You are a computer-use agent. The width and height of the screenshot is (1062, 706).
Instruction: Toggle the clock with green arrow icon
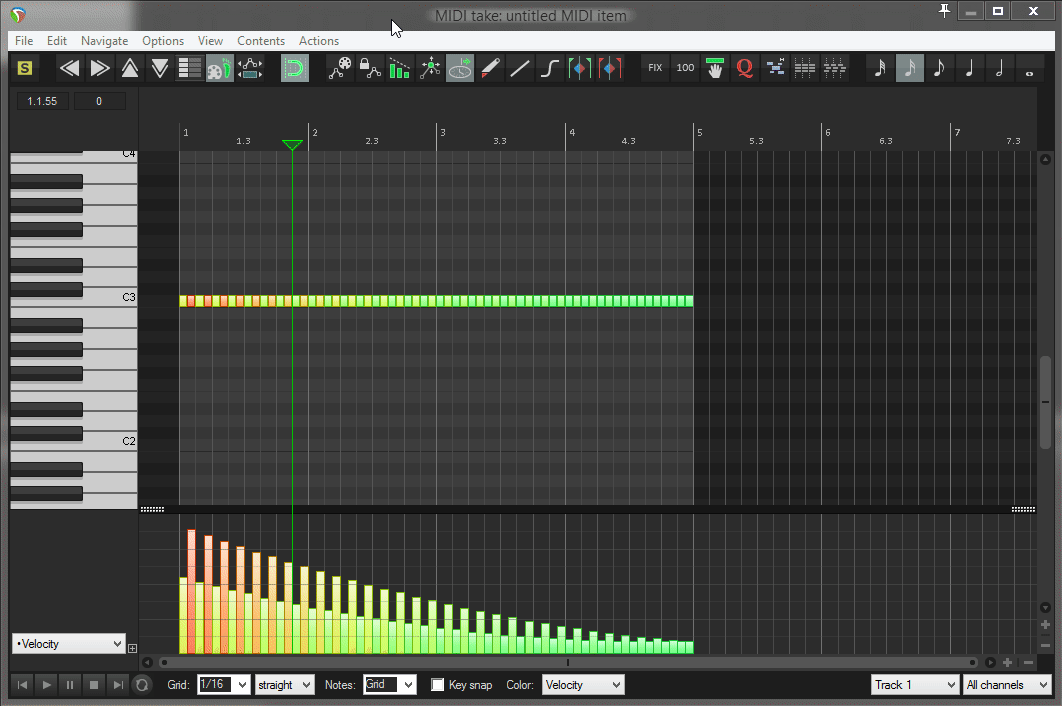pyautogui.click(x=460, y=68)
